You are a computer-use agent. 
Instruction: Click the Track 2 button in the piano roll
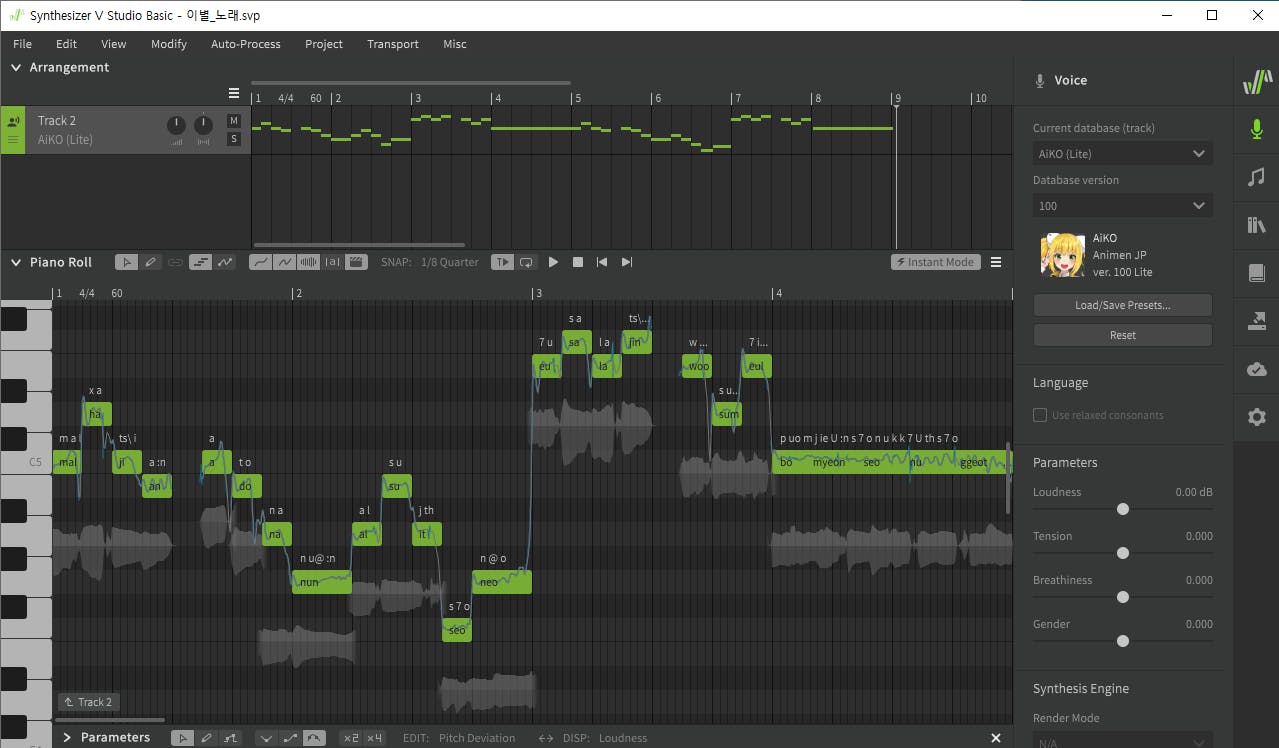click(88, 702)
